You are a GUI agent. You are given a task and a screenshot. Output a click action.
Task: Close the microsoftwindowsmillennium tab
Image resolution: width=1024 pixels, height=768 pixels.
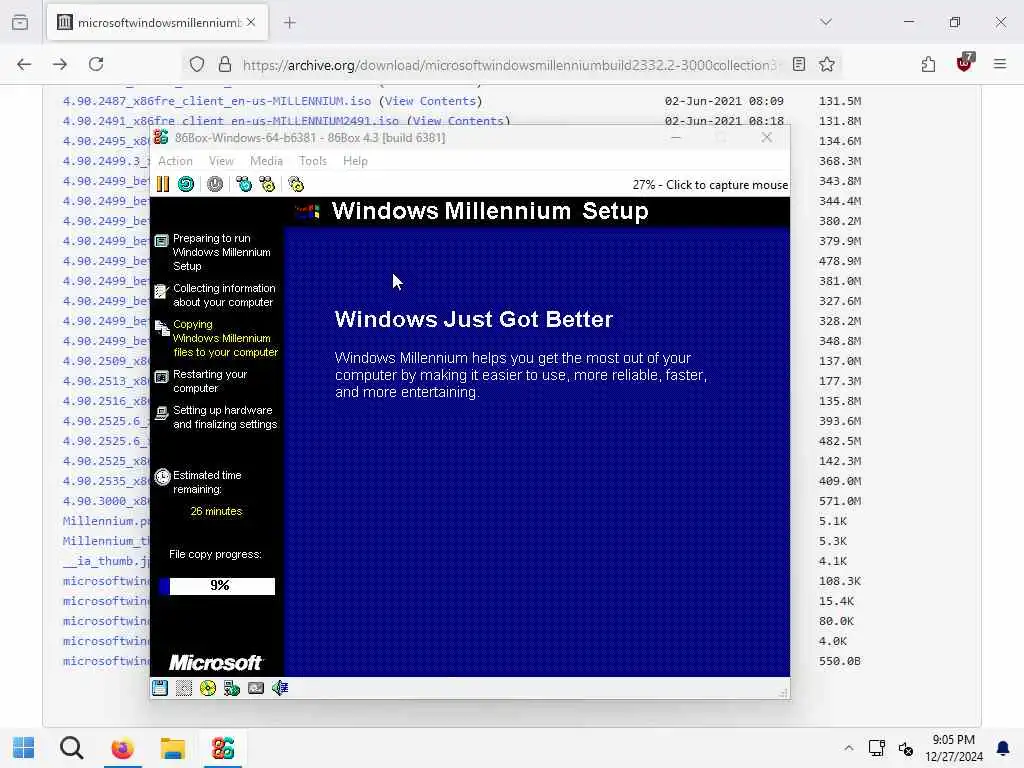pyautogui.click(x=251, y=23)
